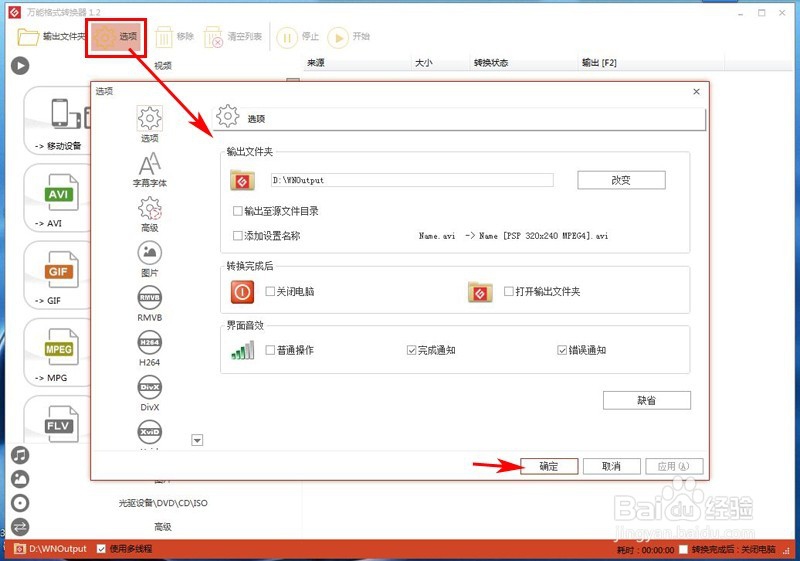Click the folder icon beside 打开输出文件夹
Image resolution: width=800 pixels, height=561 pixels.
click(x=480, y=292)
